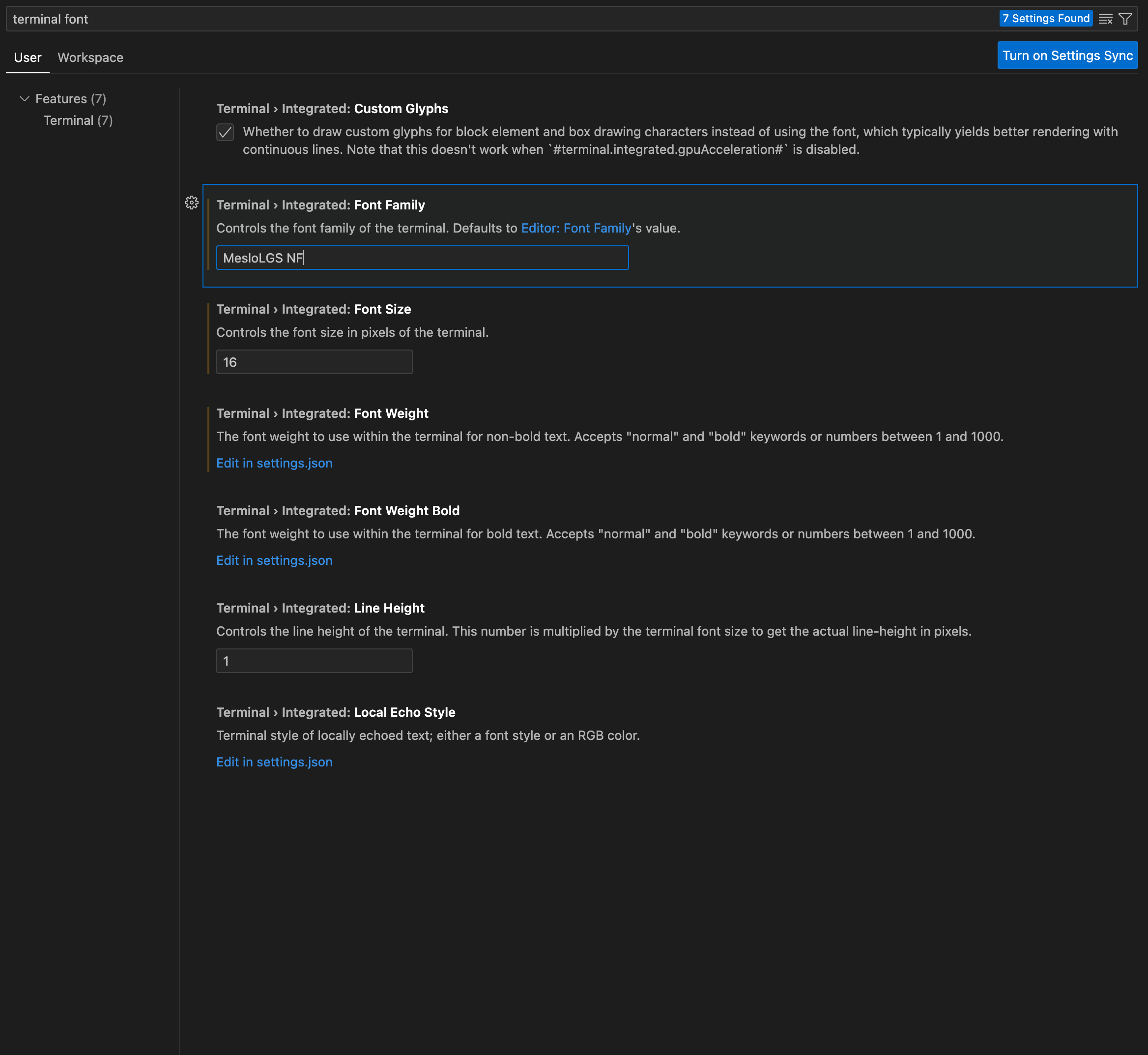1148x1055 pixels.
Task: Select the Line Height setting heading
Action: (x=320, y=609)
